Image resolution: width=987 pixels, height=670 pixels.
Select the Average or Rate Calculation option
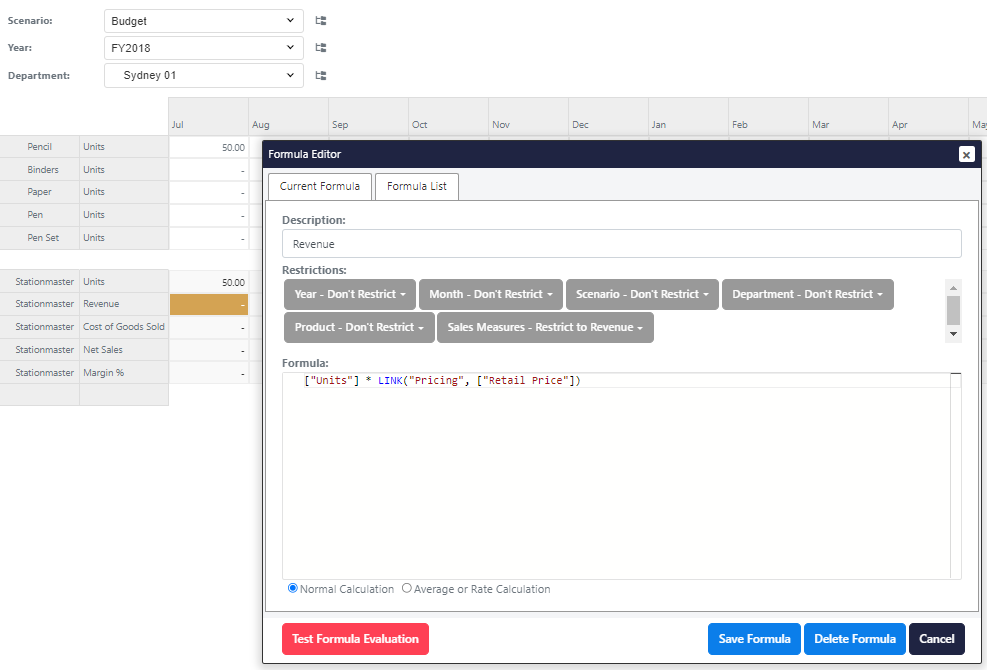point(406,588)
